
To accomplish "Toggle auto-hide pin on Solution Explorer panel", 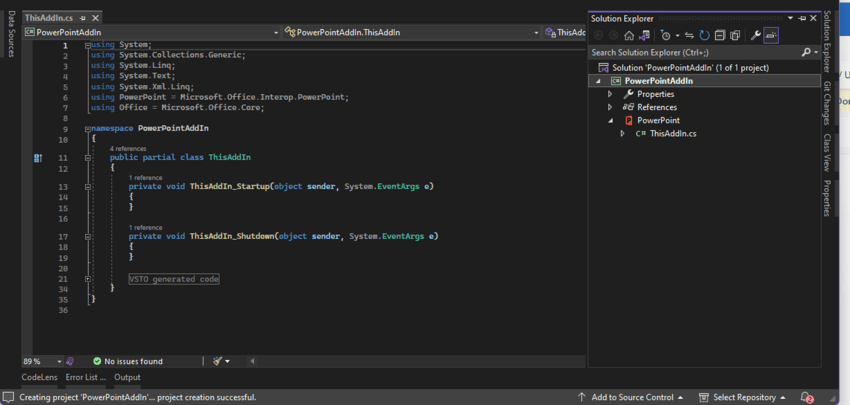I will coord(802,18).
